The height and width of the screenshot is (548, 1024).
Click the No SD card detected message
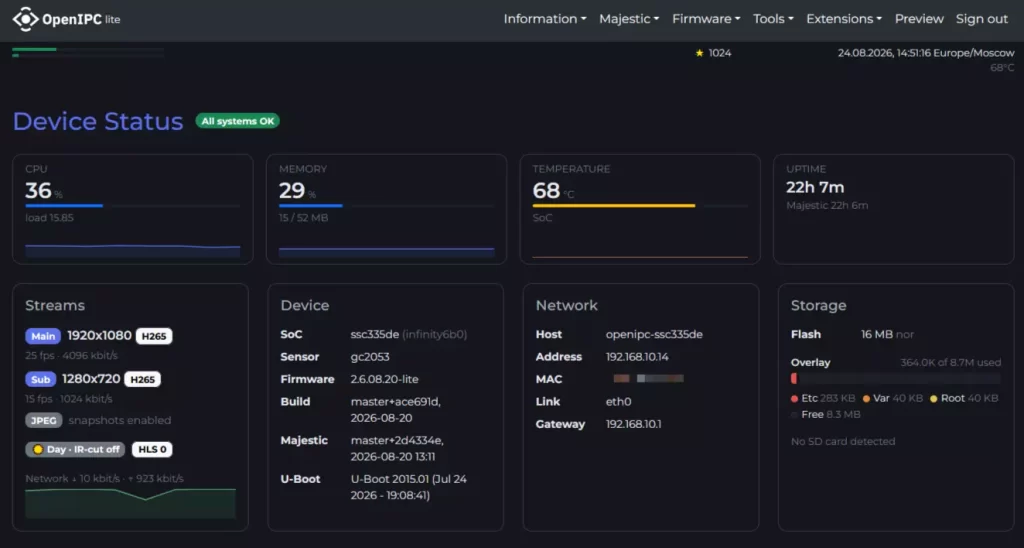tap(843, 442)
